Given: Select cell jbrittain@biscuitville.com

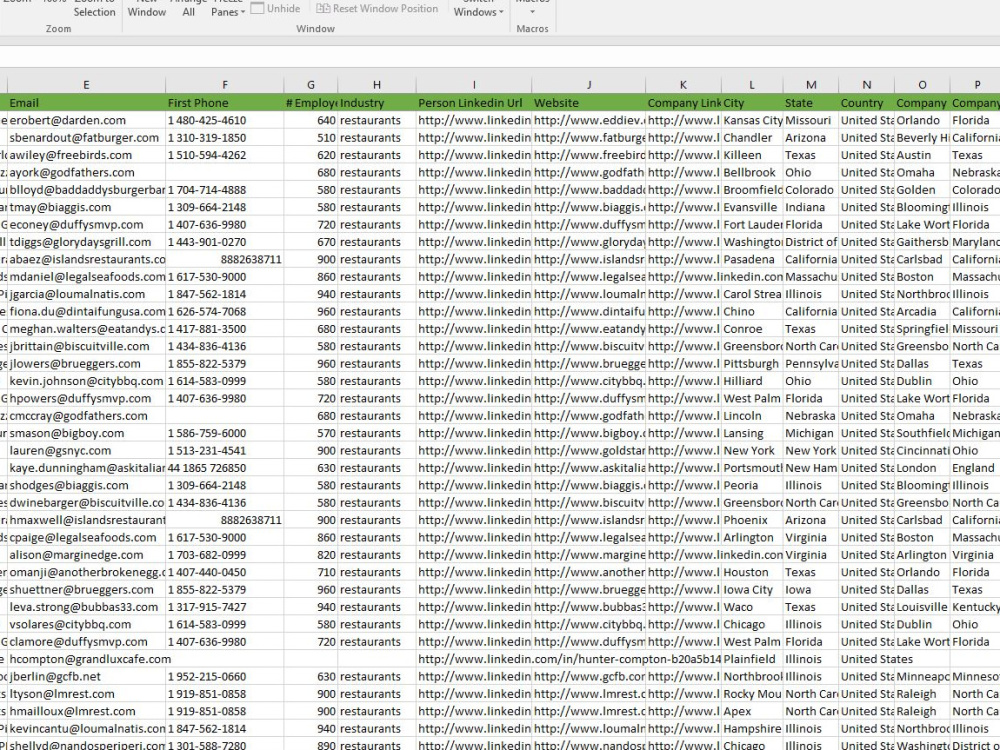Looking at the screenshot, I should click(86, 346).
